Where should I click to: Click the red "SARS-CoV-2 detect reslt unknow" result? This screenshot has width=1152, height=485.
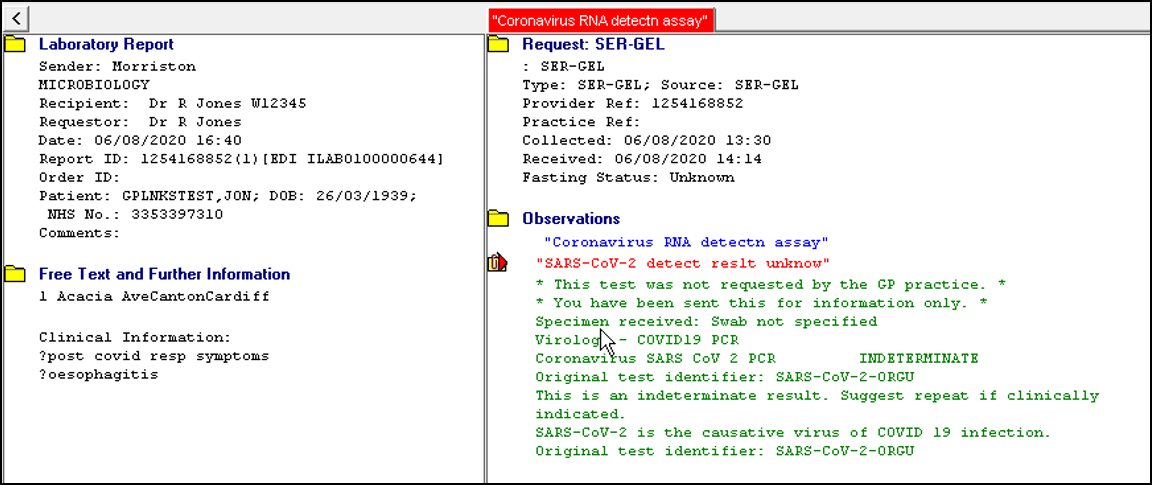pos(683,263)
